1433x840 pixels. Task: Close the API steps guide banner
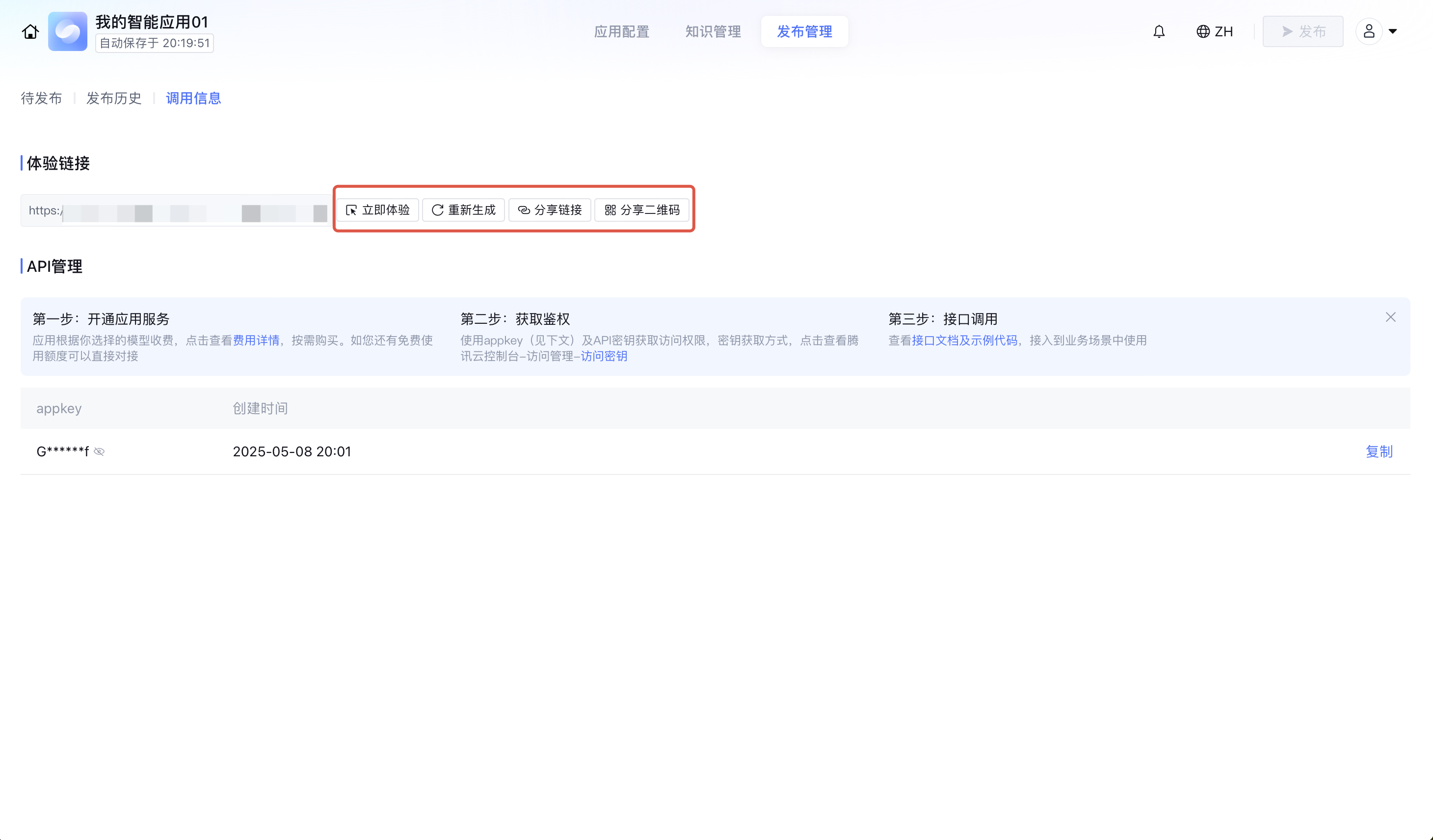[1390, 317]
